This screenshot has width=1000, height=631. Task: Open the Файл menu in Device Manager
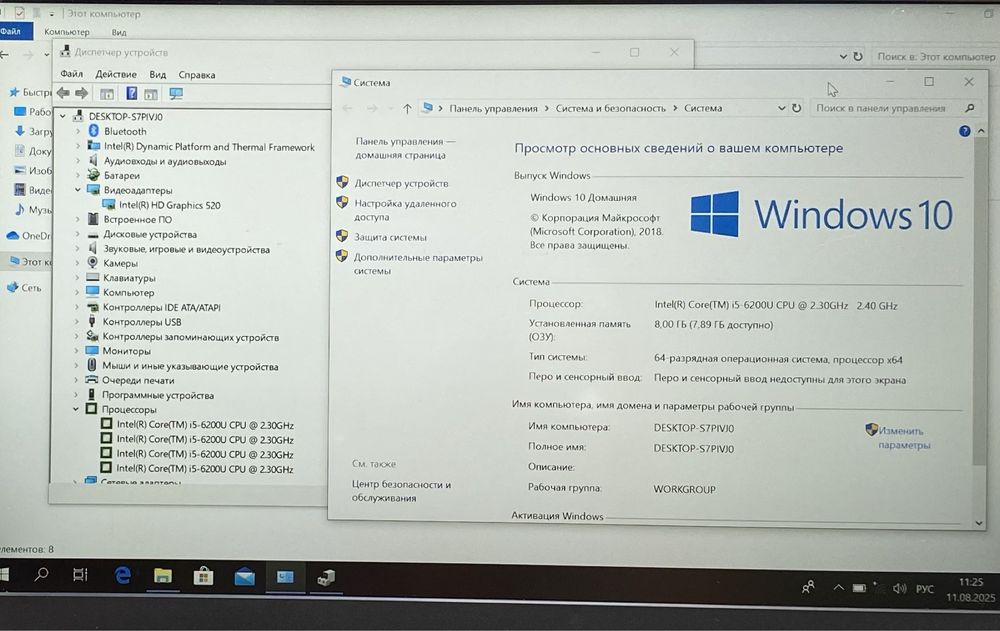tap(71, 74)
